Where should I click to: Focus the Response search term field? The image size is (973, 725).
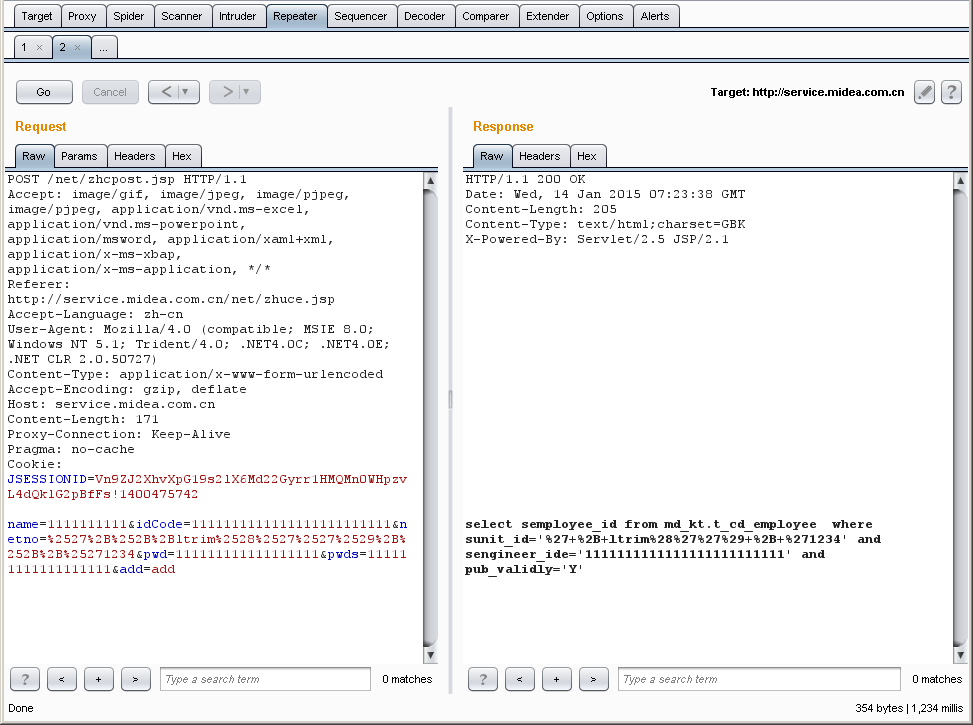[x=760, y=679]
